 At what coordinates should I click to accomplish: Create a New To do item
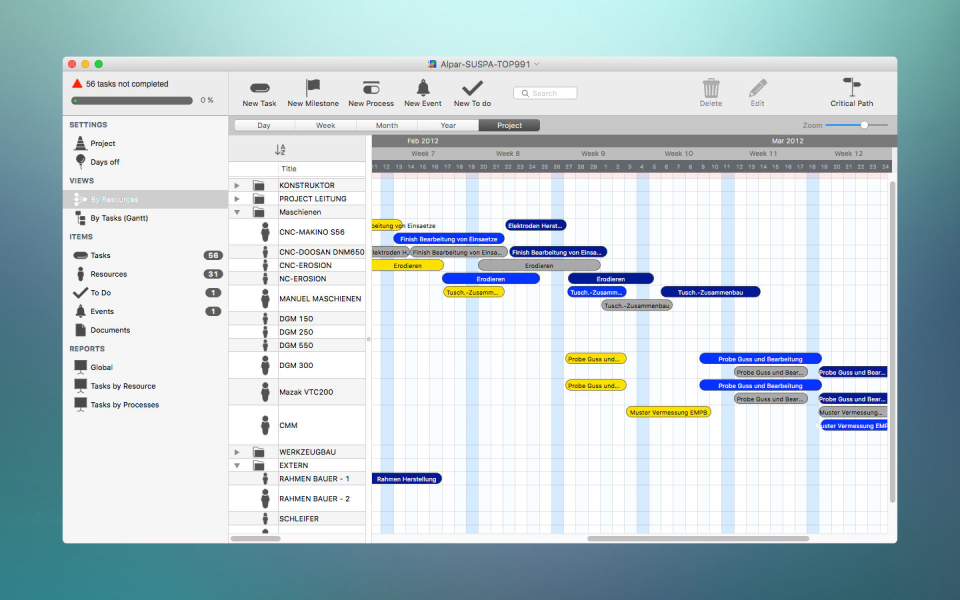pos(472,93)
